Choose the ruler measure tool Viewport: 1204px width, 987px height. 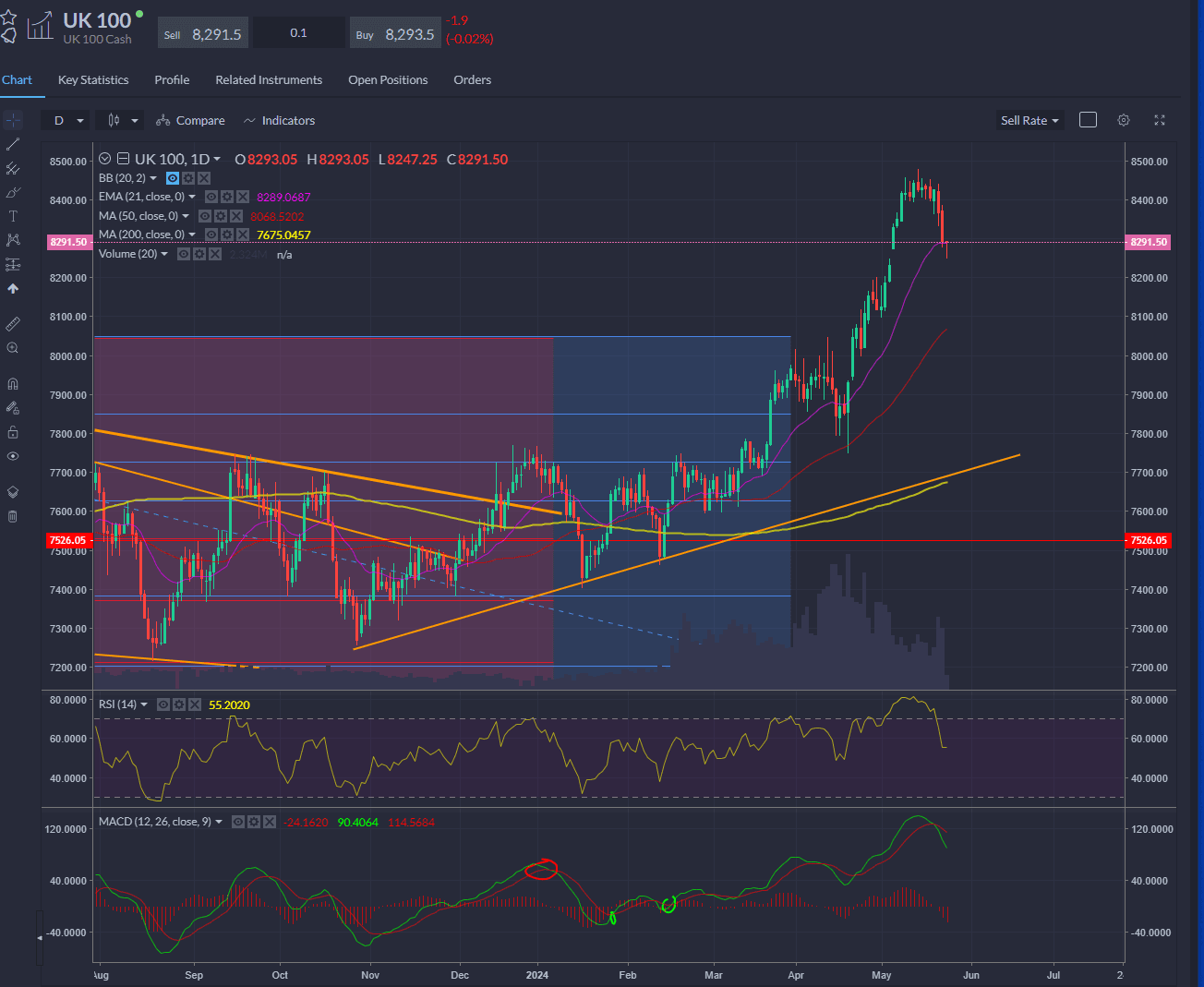coord(13,324)
